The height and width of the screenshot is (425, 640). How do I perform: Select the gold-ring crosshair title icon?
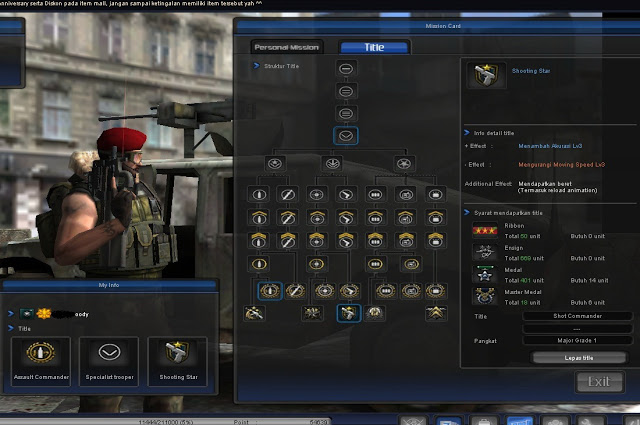point(316,264)
